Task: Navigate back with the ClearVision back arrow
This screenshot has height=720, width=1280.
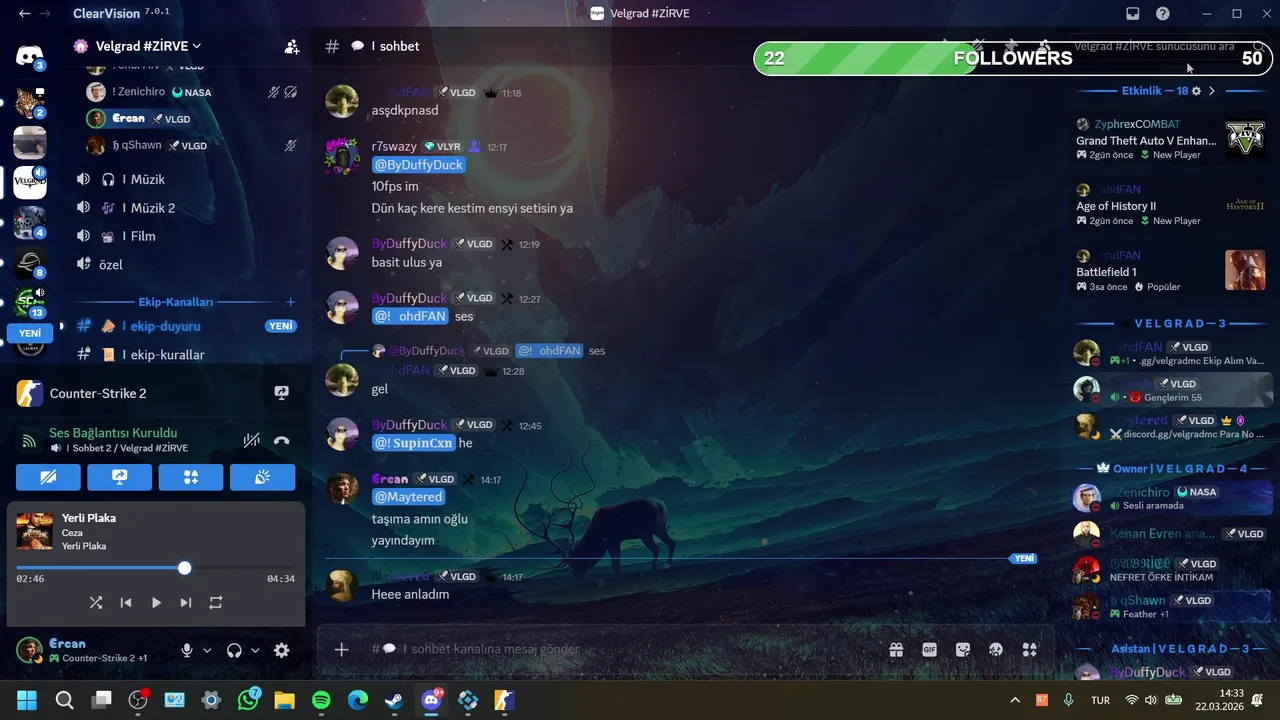Action: (x=24, y=14)
